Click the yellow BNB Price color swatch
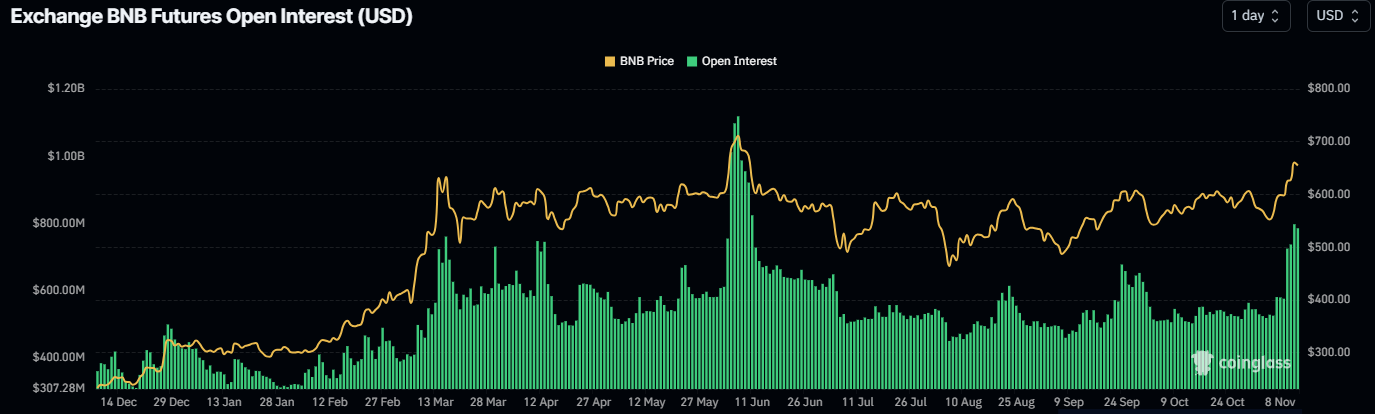The image size is (1375, 414). [x=610, y=61]
